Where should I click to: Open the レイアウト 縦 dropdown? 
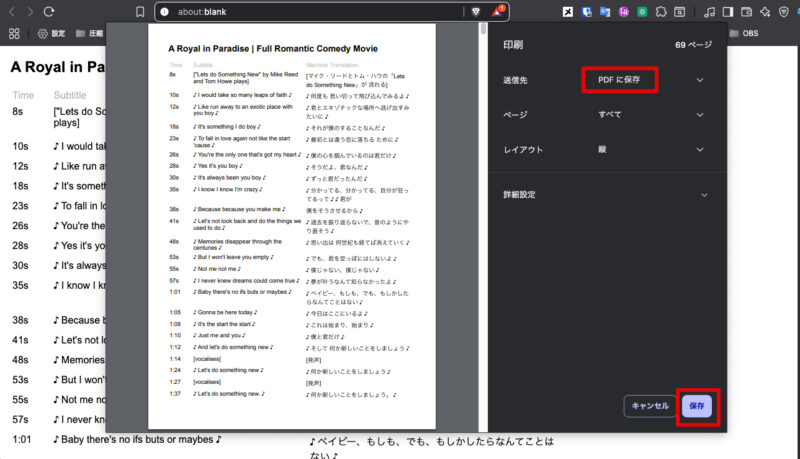click(650, 149)
